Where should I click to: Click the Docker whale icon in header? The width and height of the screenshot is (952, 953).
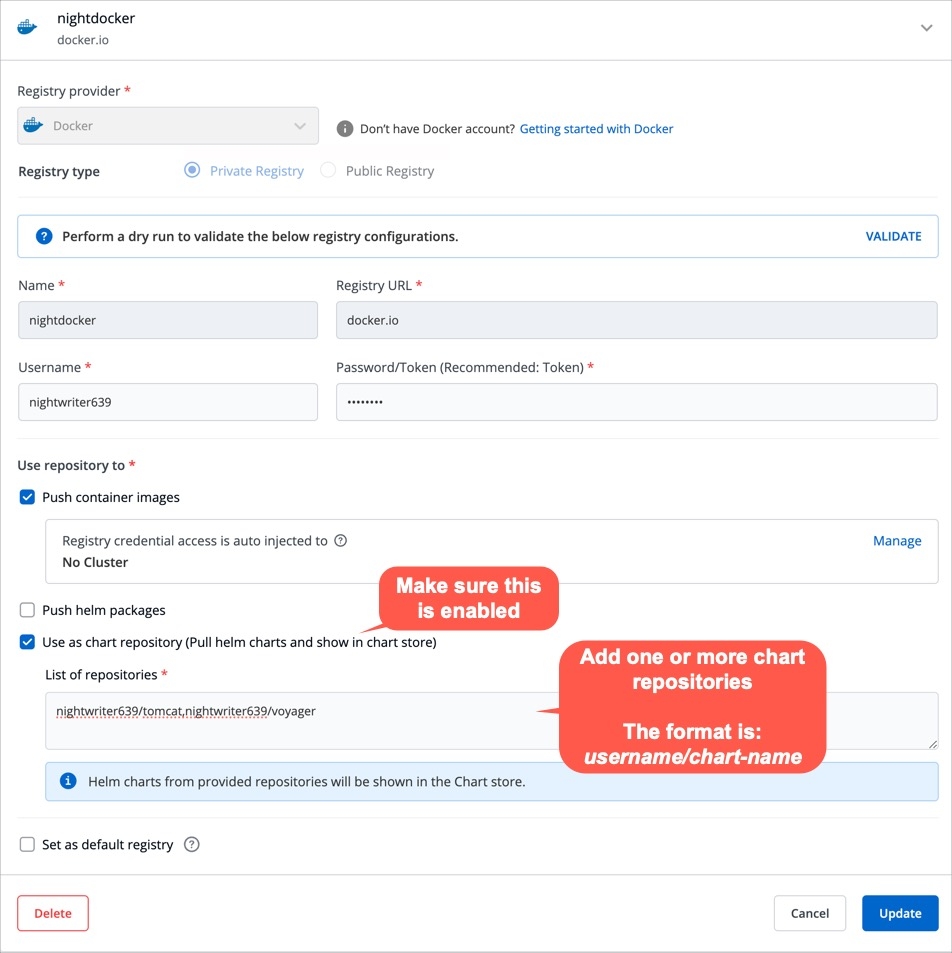tap(28, 28)
